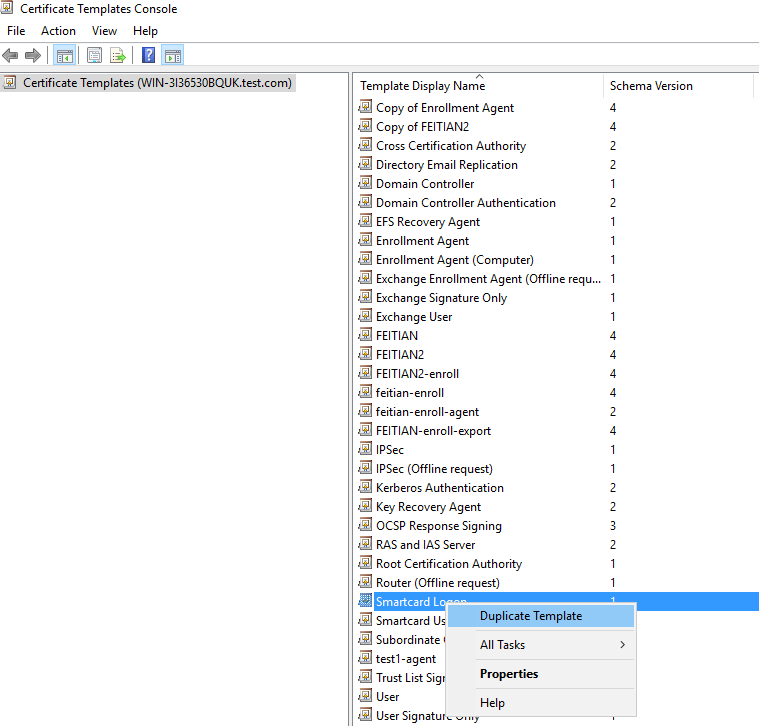The width and height of the screenshot is (759, 726).
Task: Open the File menu
Action: coord(16,31)
